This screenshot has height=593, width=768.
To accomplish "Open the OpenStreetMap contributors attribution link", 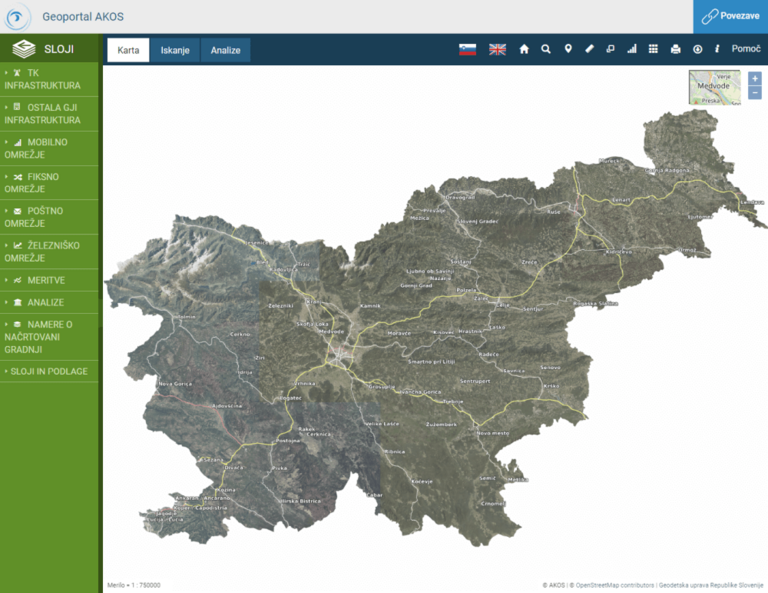I will (615, 585).
